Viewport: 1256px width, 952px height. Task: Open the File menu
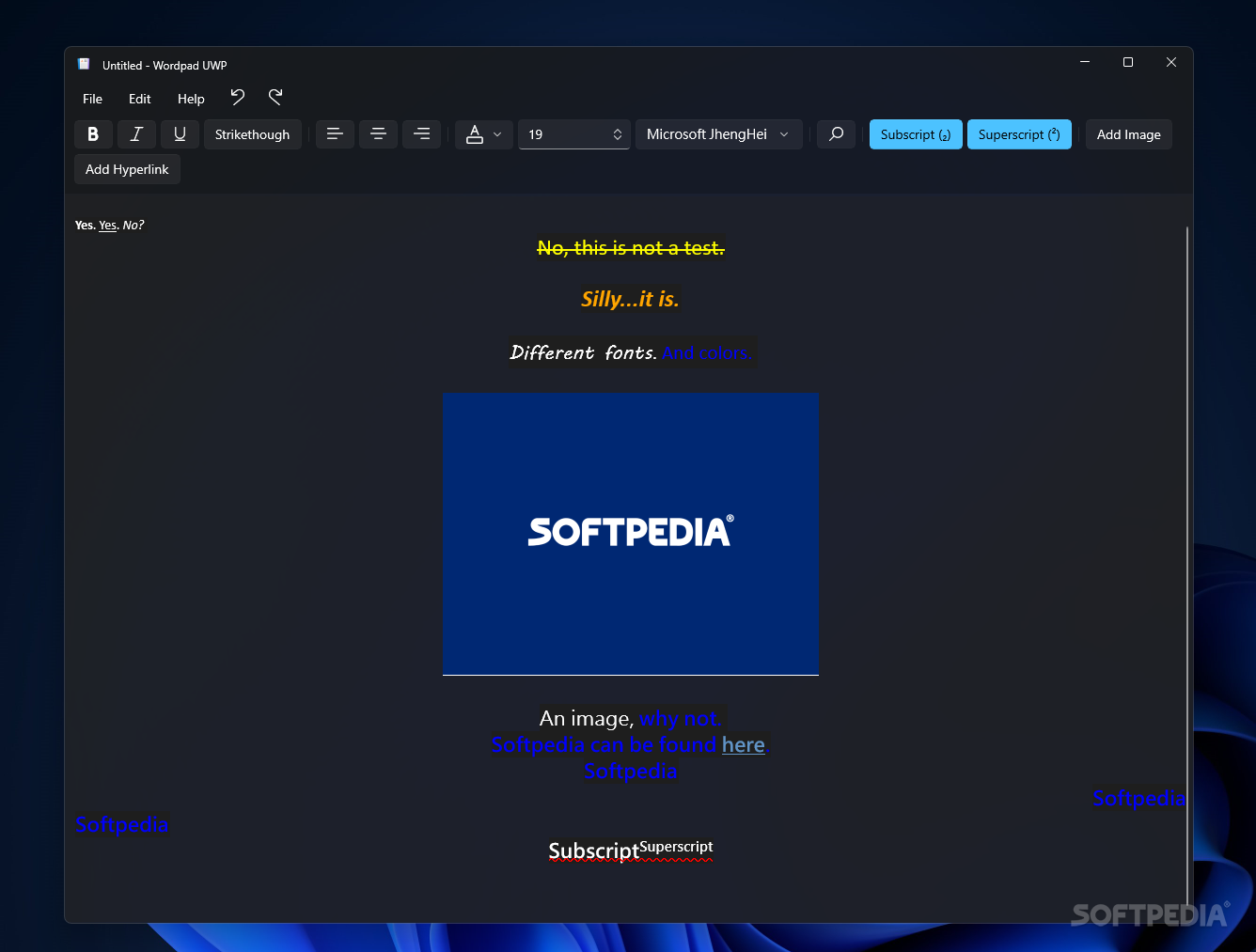pyautogui.click(x=92, y=99)
